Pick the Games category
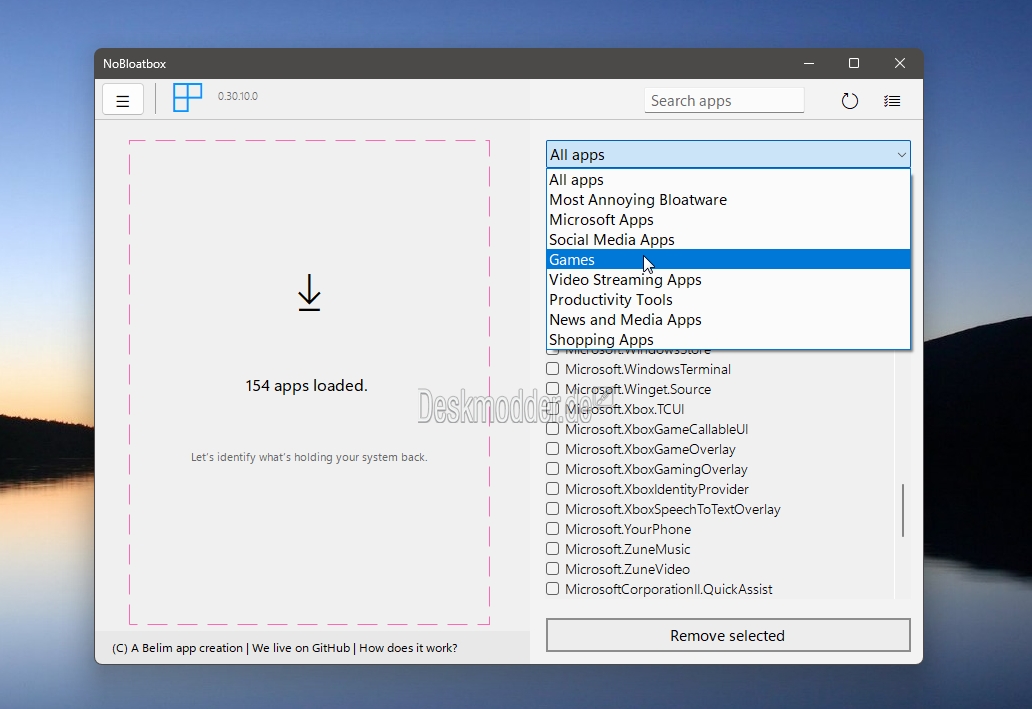This screenshot has width=1032, height=709. 729,259
